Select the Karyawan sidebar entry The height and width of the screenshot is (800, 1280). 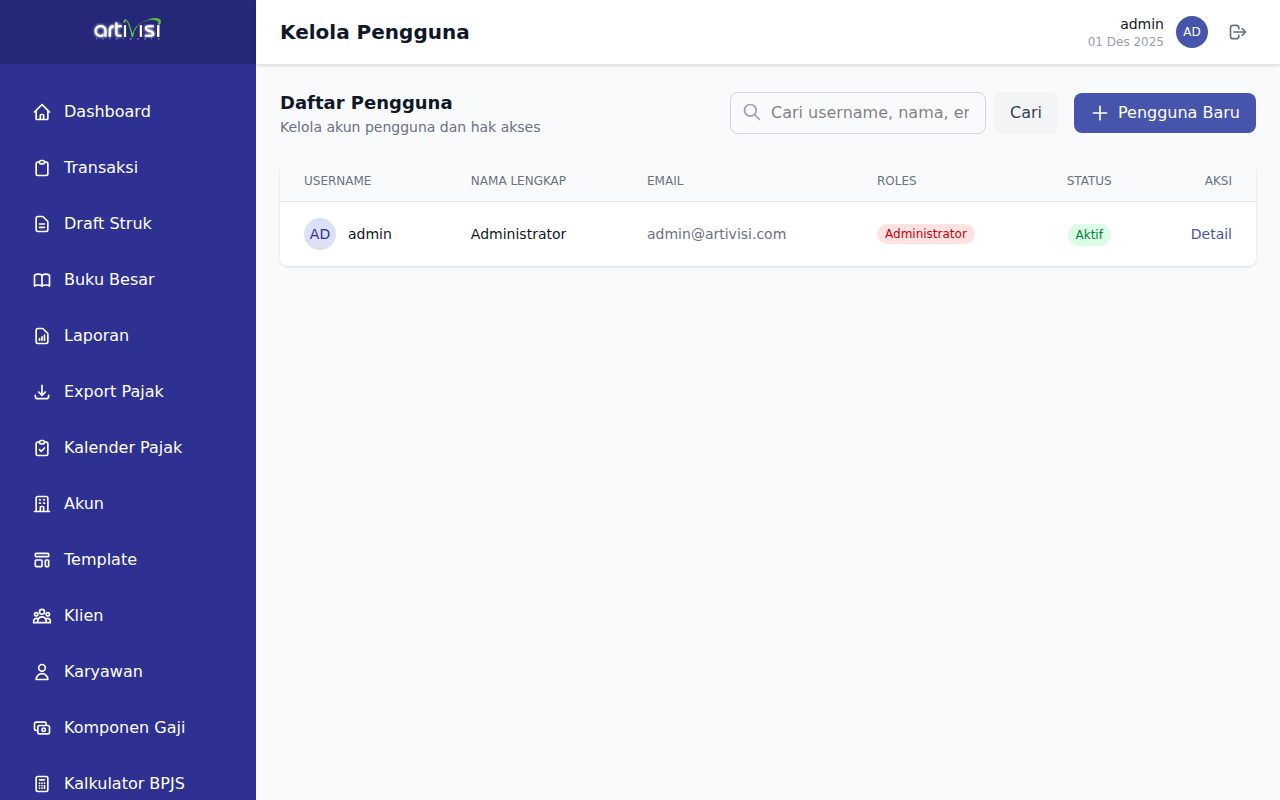103,672
